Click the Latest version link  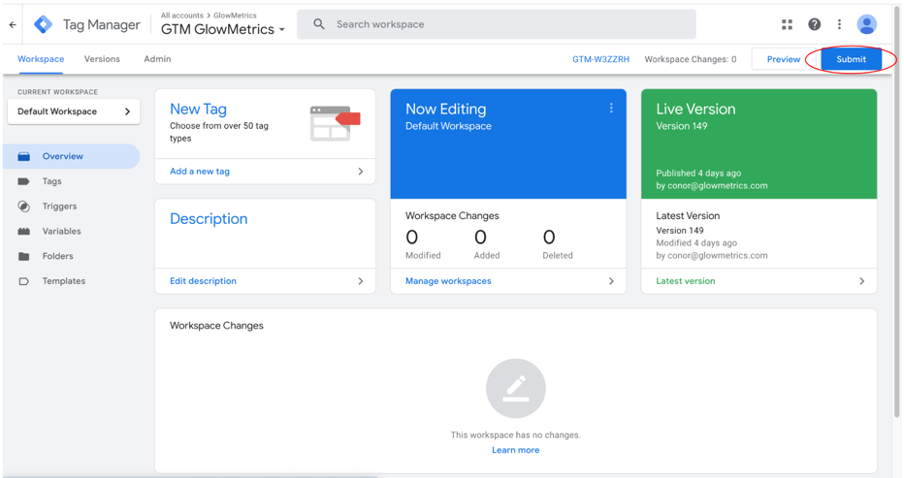(685, 281)
